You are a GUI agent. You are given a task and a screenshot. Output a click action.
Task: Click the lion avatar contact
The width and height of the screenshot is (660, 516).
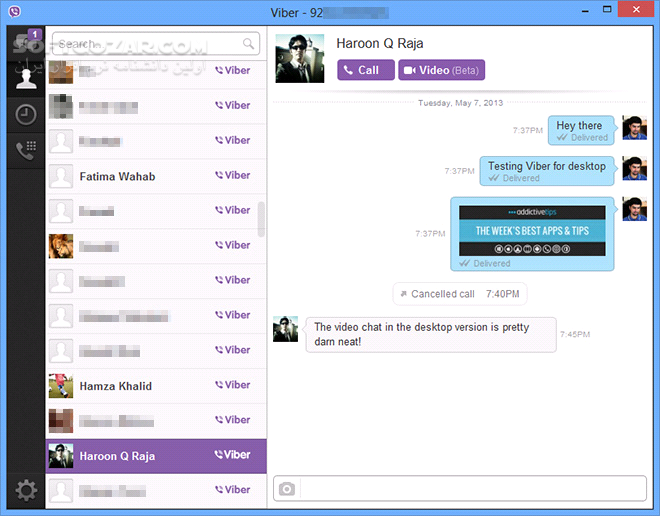point(61,246)
